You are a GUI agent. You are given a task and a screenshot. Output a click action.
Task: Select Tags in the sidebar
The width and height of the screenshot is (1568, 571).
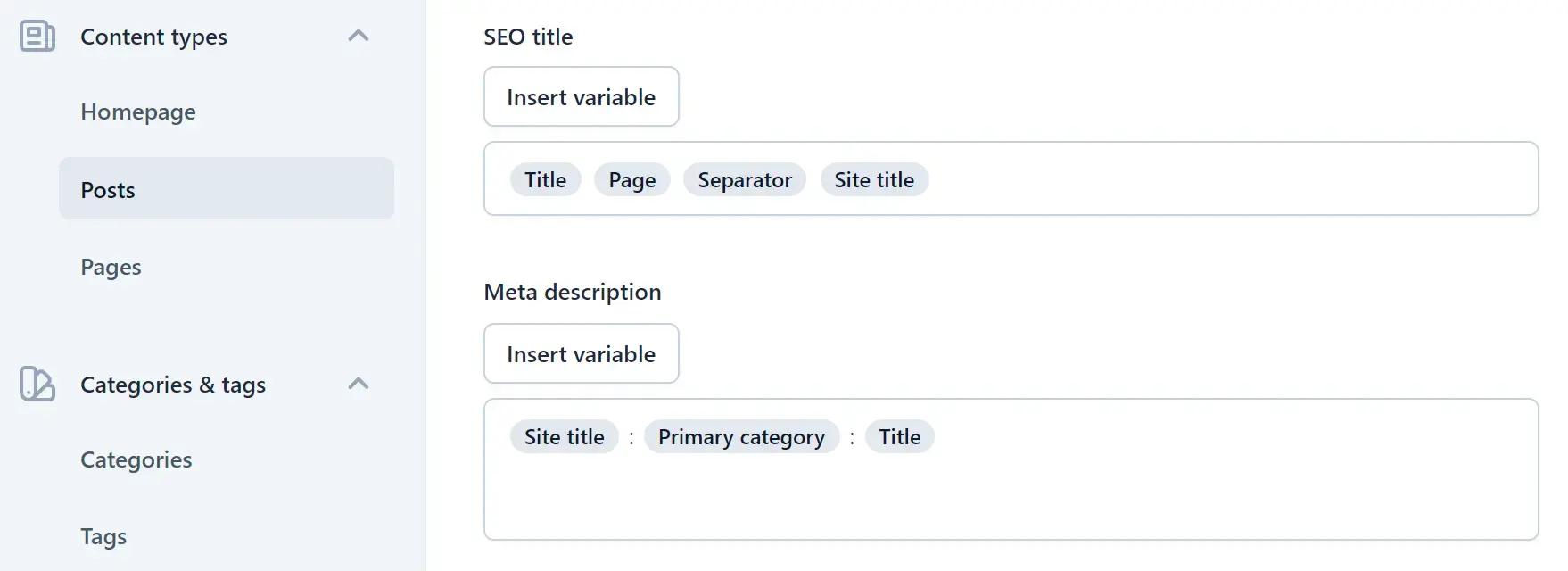pyautogui.click(x=103, y=536)
